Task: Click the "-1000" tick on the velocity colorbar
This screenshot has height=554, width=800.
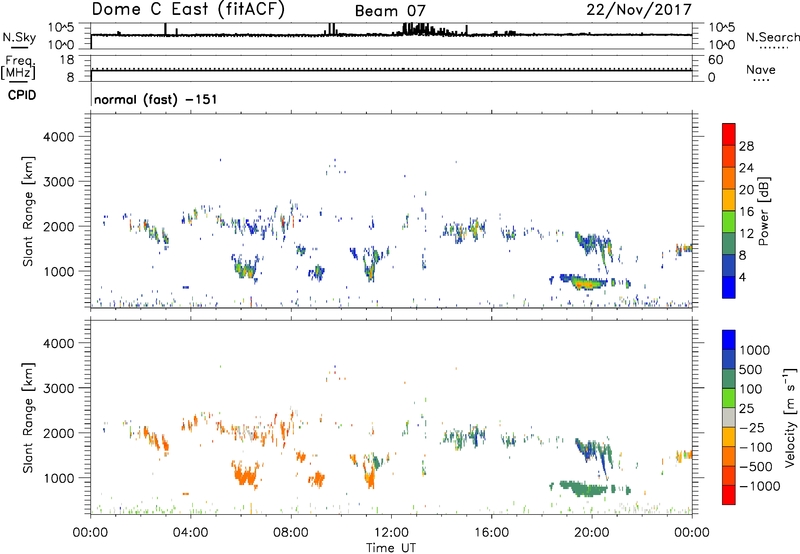Action: (x=759, y=486)
